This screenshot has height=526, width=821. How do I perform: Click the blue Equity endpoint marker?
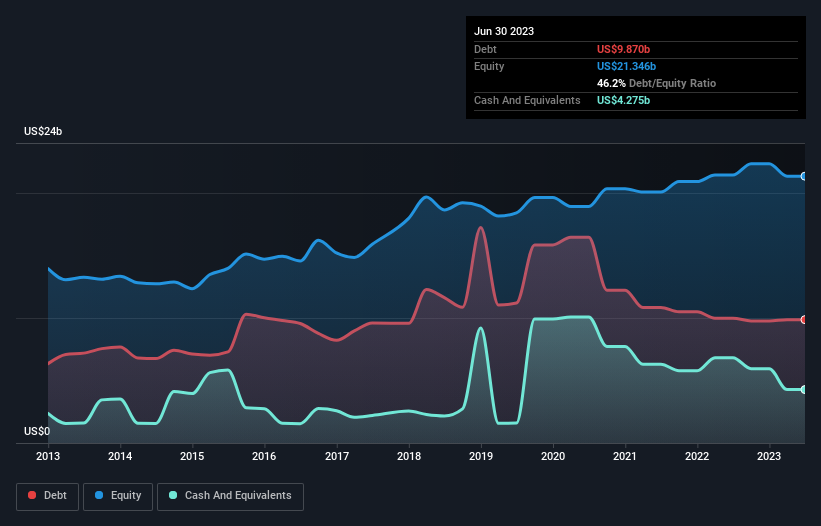pyautogui.click(x=804, y=176)
